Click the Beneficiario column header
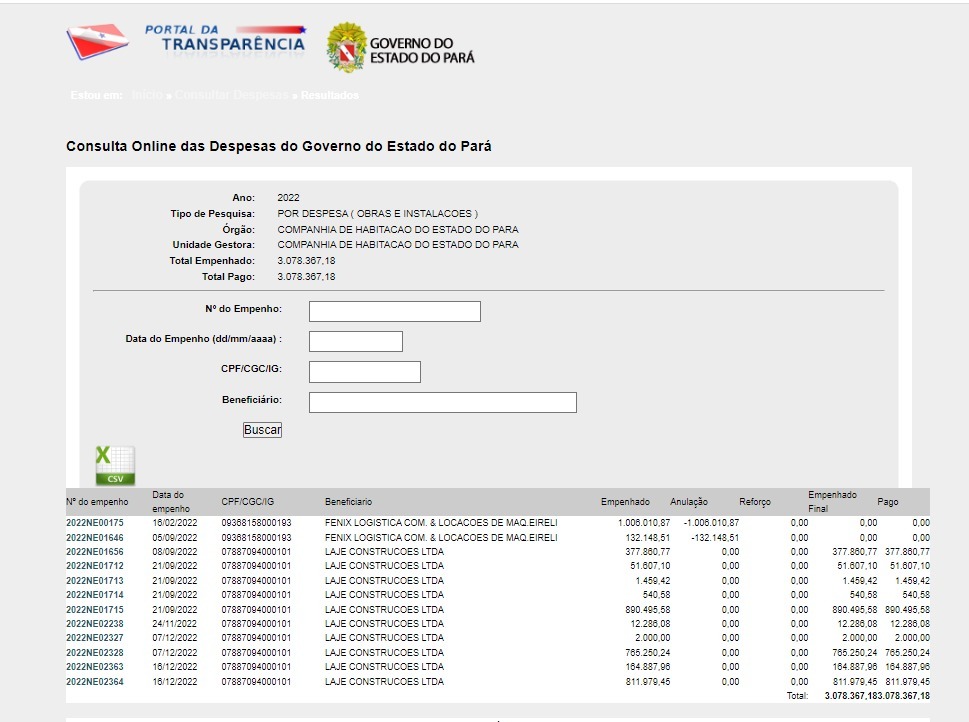The width and height of the screenshot is (969, 722). [348, 501]
